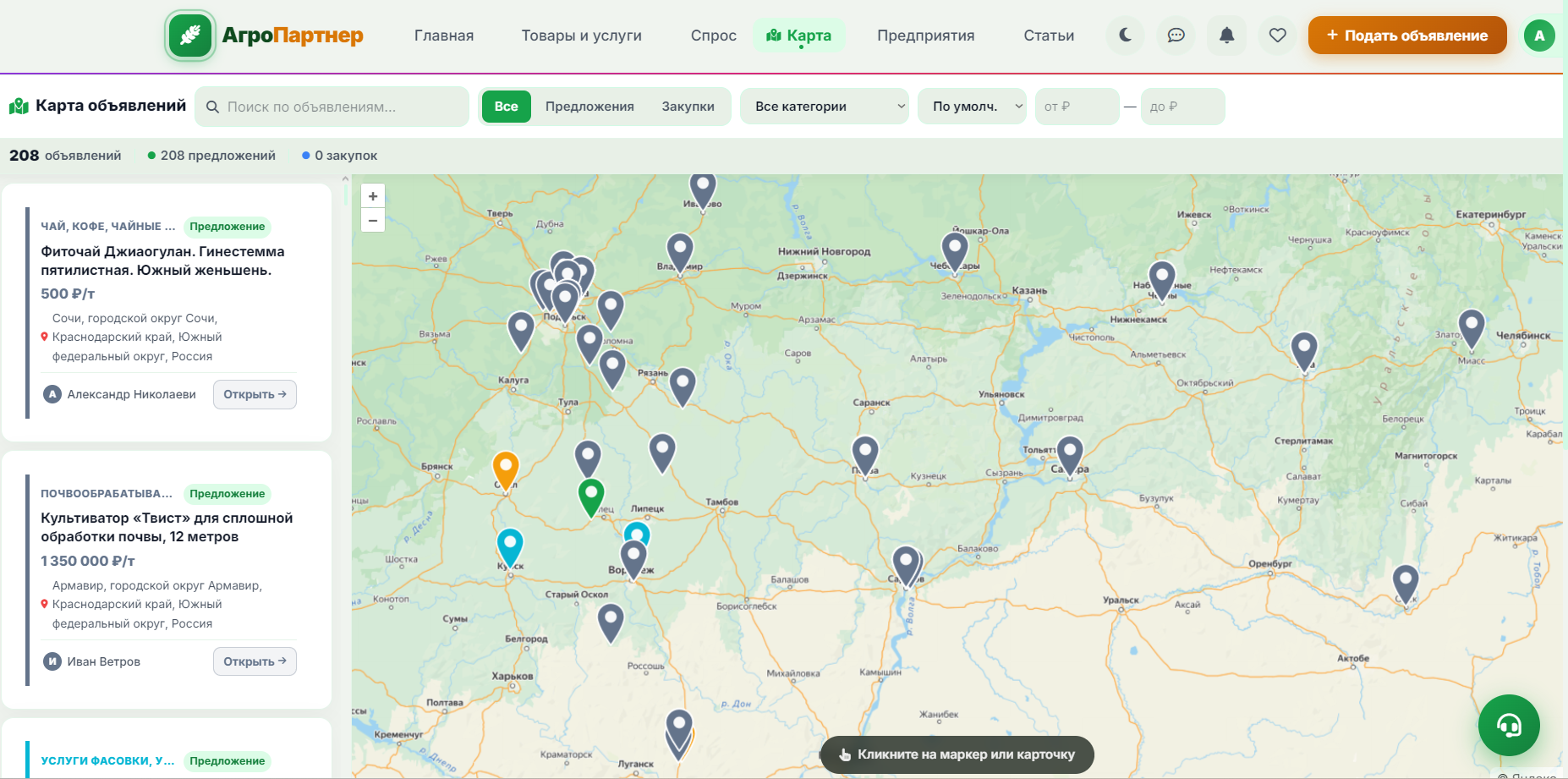The height and width of the screenshot is (779, 1568).
Task: Select the green map marker near Елец
Action: click(x=591, y=496)
